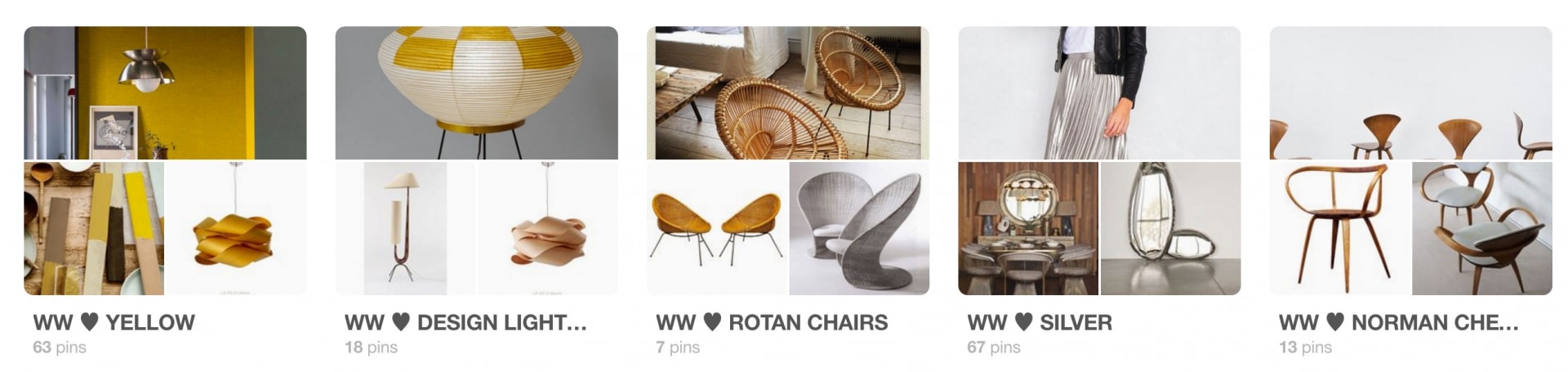Click the yellow paint swatches thumbnail
The image size is (1568, 372).
click(94, 228)
